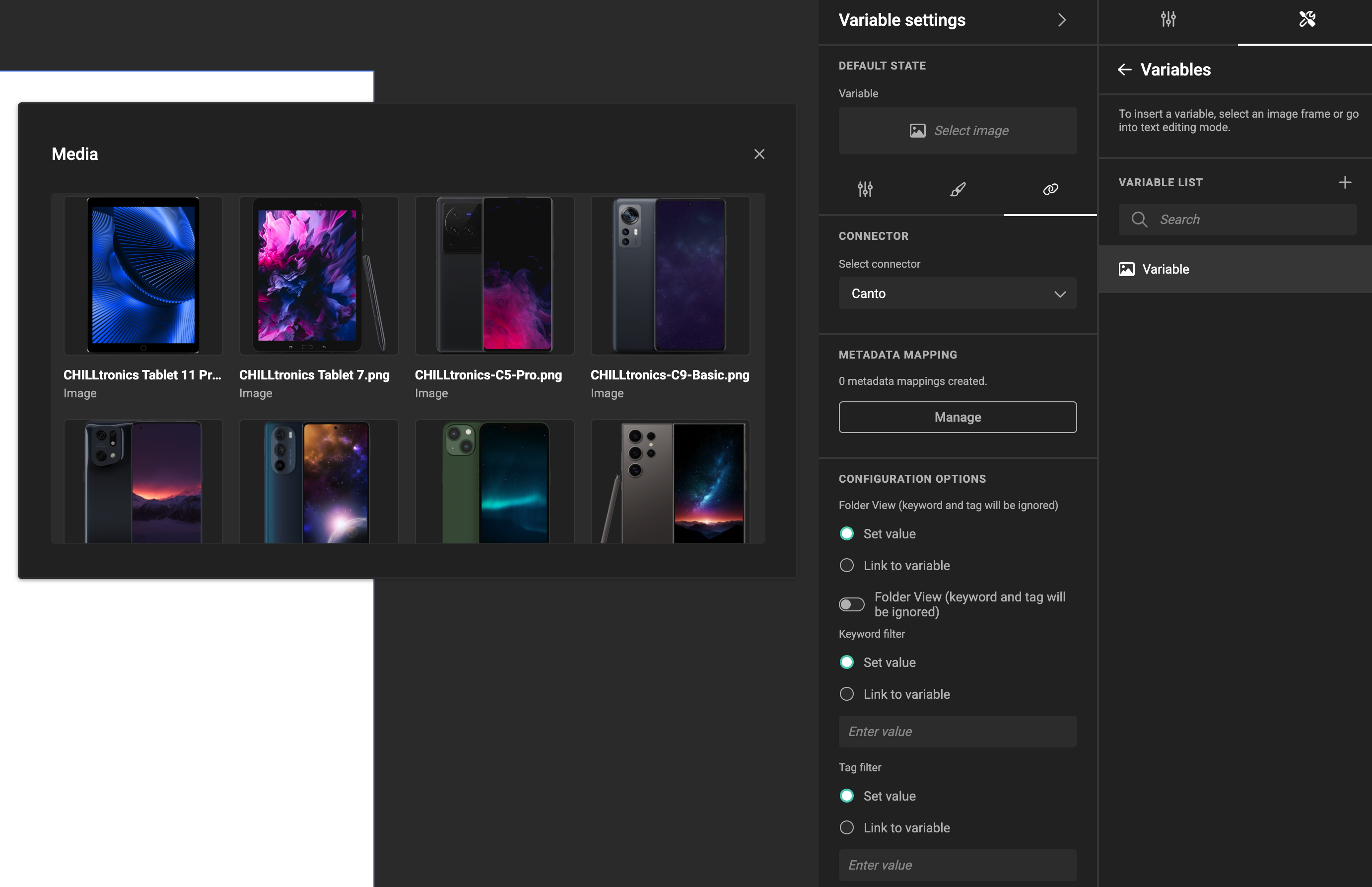Click the CHILLtronics-C9-Basic.png file name

[670, 375]
